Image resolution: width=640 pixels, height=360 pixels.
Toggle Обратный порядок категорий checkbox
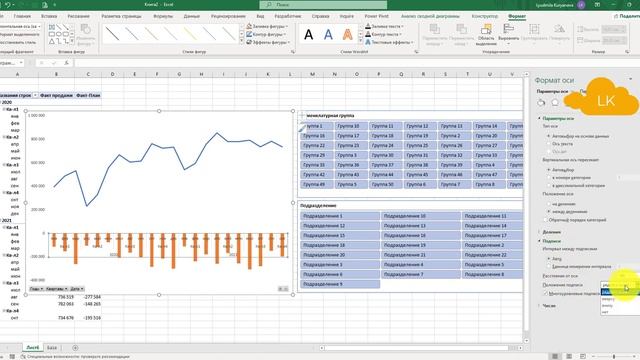click(x=546, y=220)
